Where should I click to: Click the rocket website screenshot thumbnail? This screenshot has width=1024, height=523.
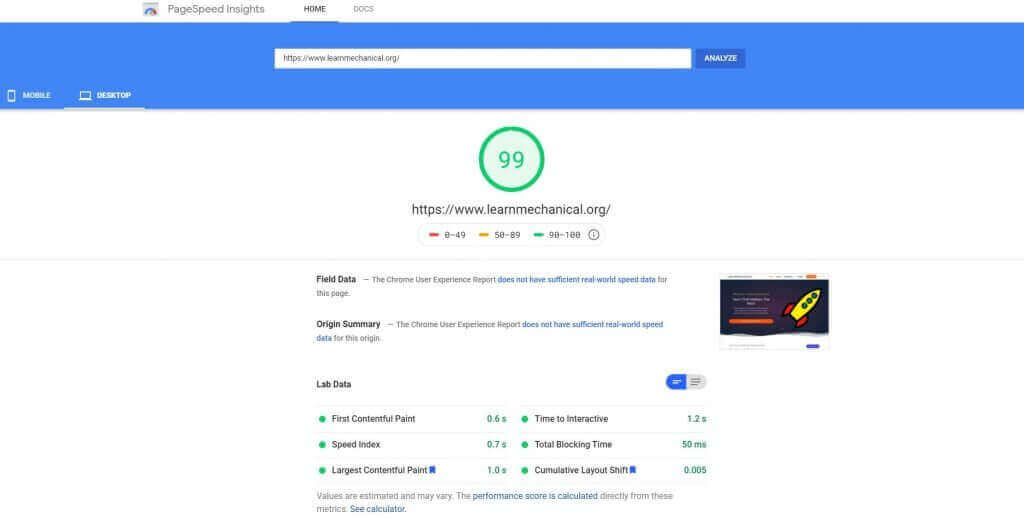pos(775,312)
